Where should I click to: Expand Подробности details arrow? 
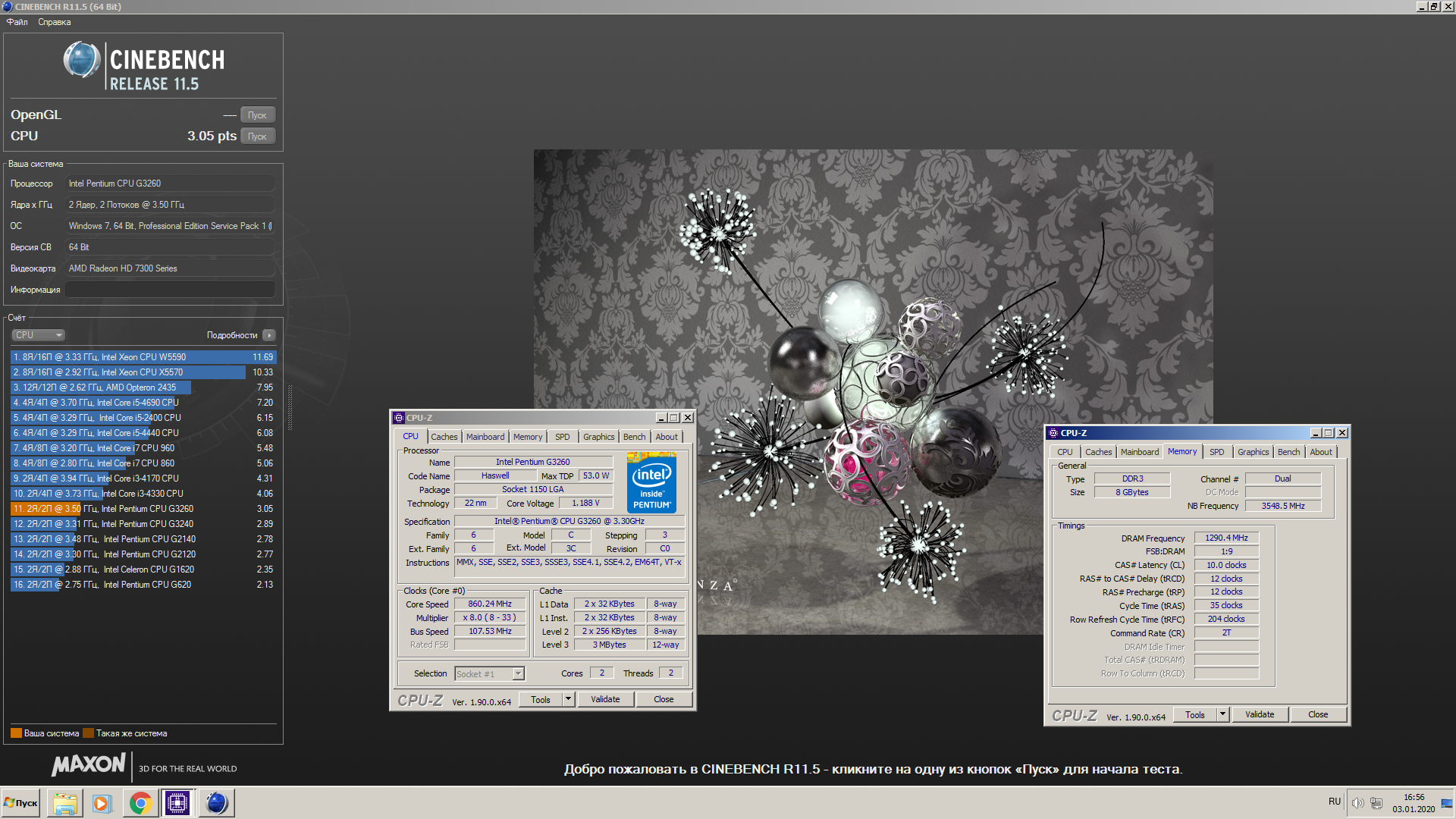click(x=269, y=335)
